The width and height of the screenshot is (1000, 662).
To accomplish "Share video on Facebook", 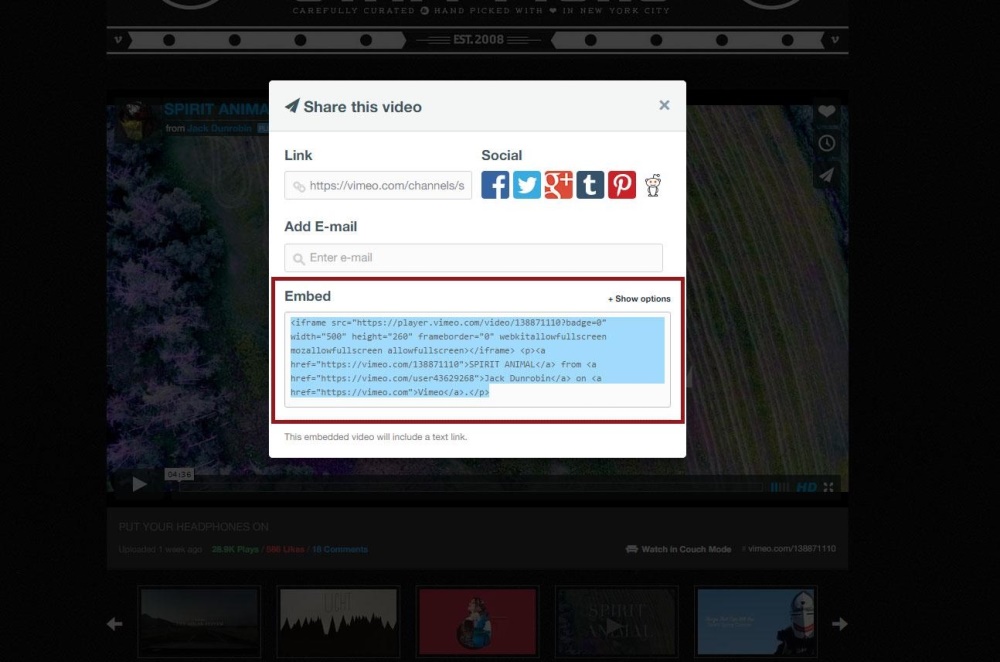I will pos(495,185).
